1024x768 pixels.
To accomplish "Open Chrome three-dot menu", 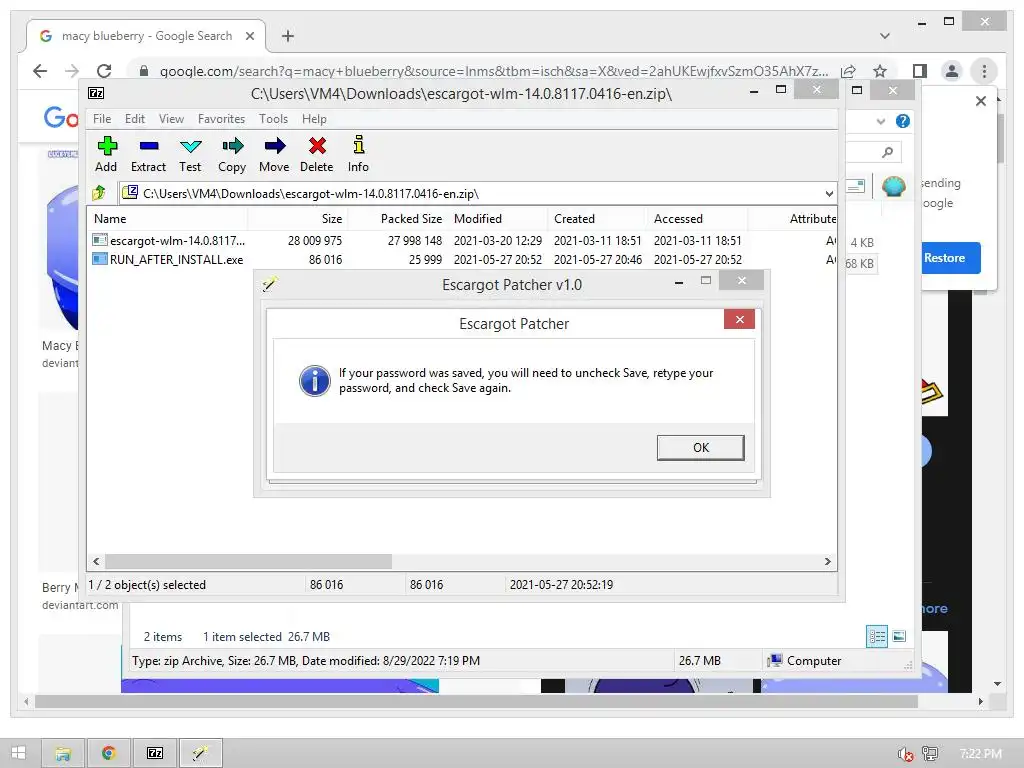I will (x=984, y=71).
